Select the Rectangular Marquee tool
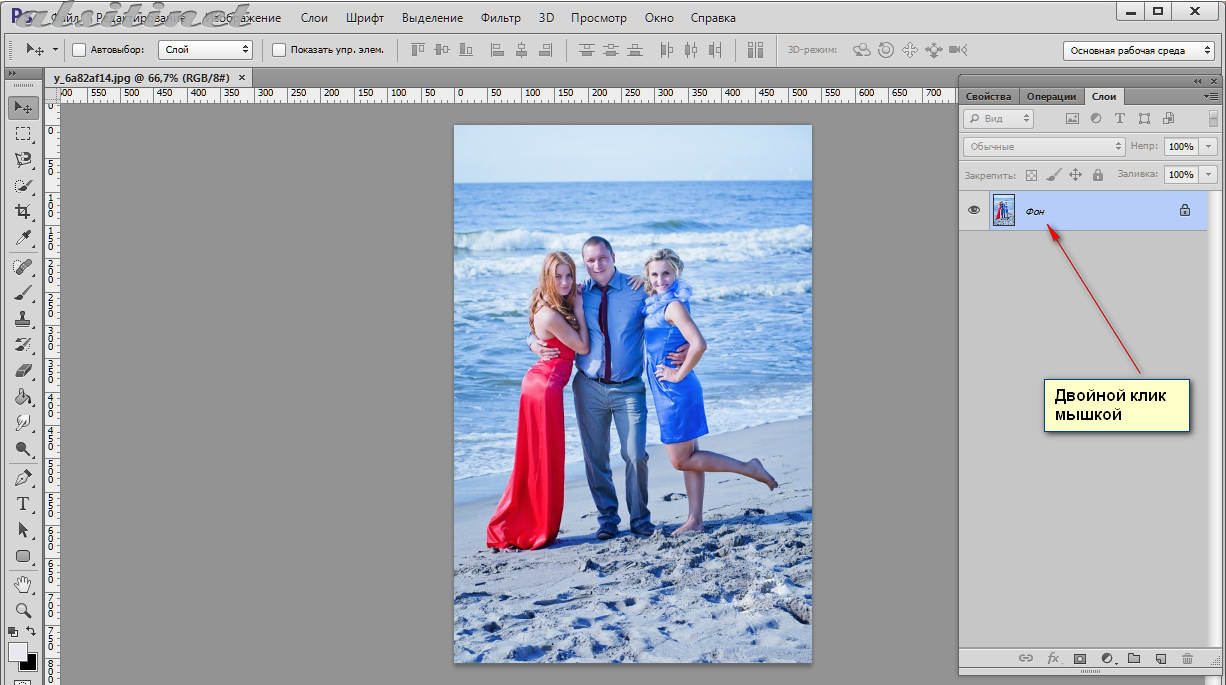Image resolution: width=1226 pixels, height=685 pixels. [22, 133]
